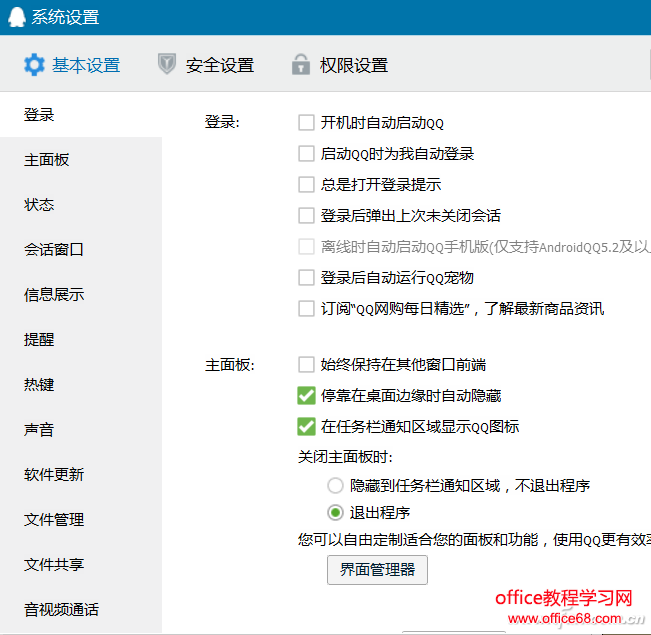The image size is (651, 635).
Task: Go to 会话窗口 in the sidebar
Action: [81, 250]
